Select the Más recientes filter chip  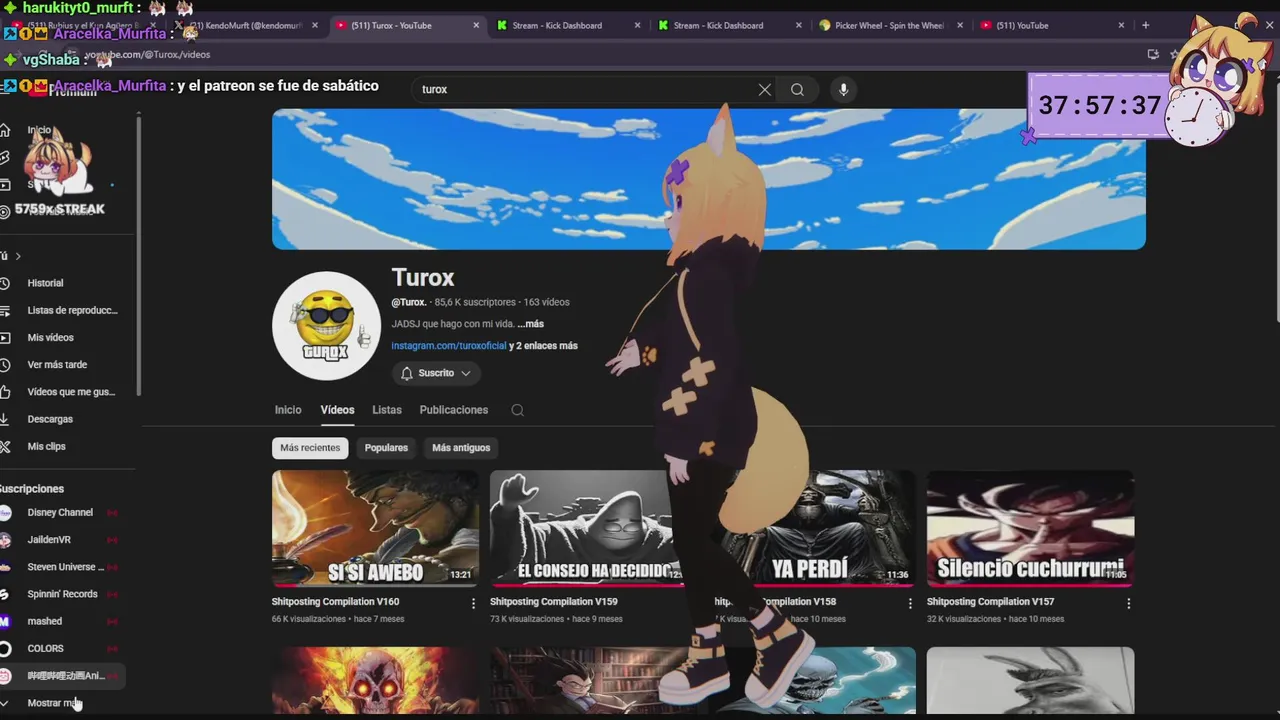(x=310, y=448)
